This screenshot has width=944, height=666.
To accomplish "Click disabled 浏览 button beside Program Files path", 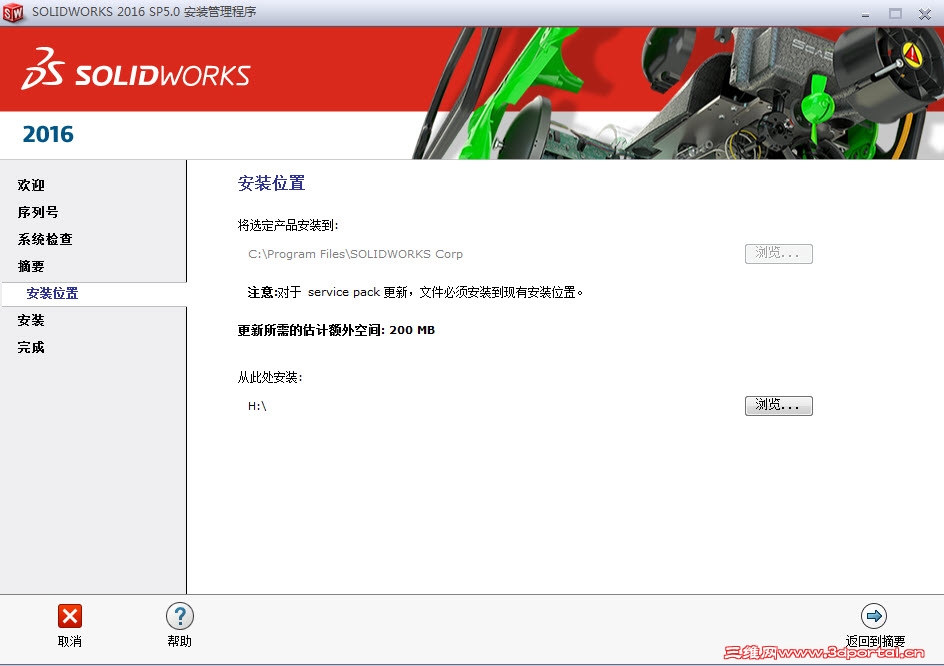I will tap(778, 254).
